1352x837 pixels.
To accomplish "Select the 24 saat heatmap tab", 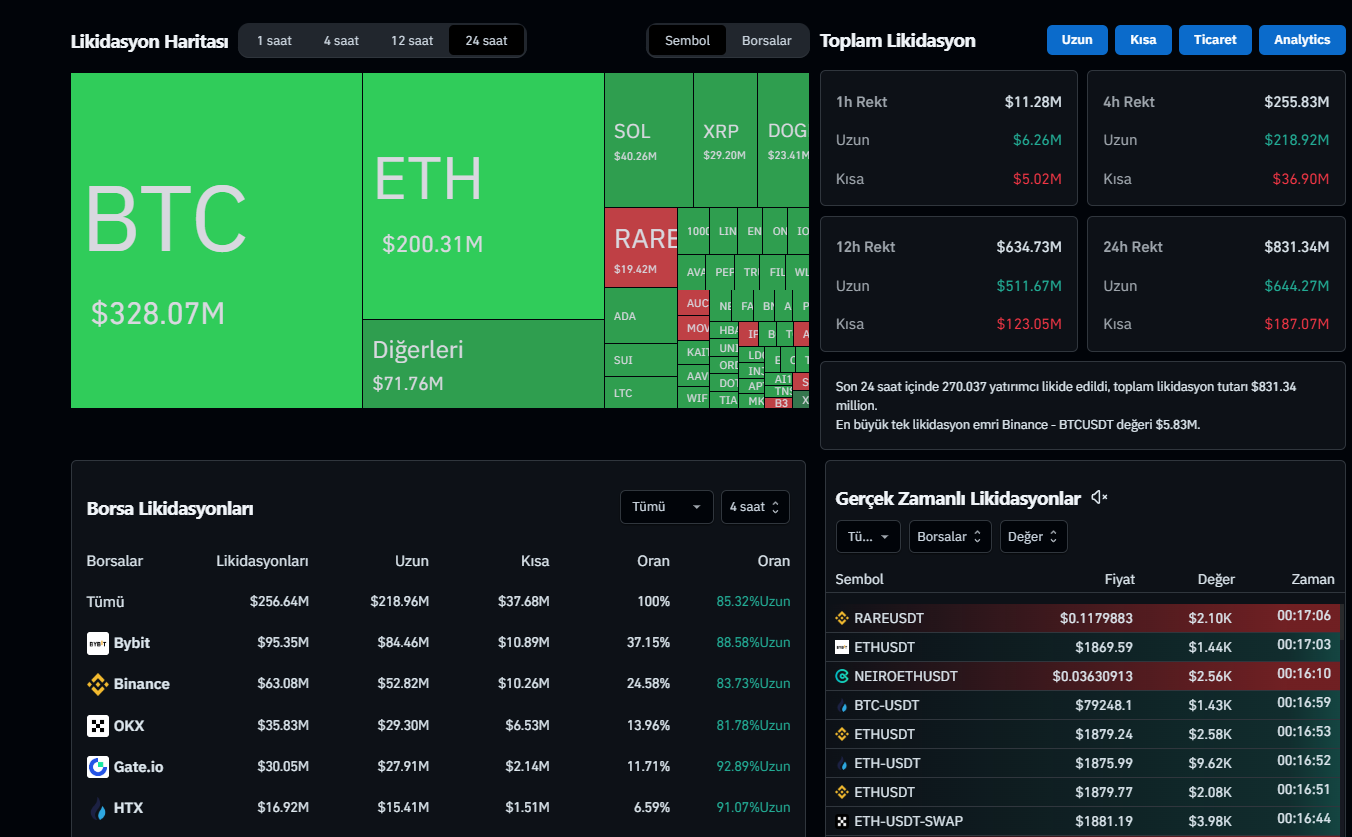I will [486, 41].
